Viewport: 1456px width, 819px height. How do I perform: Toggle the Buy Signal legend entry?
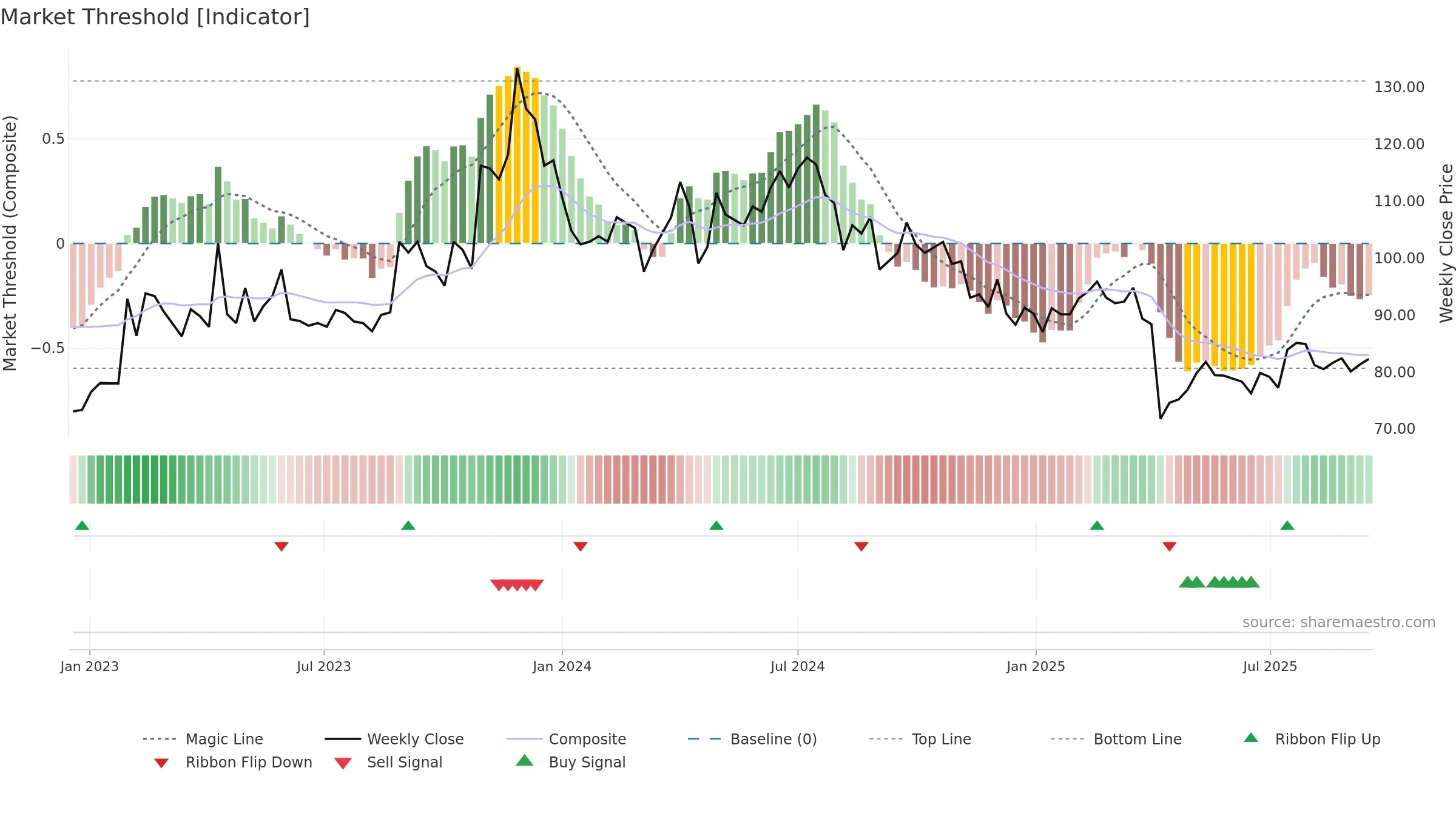coord(570,762)
